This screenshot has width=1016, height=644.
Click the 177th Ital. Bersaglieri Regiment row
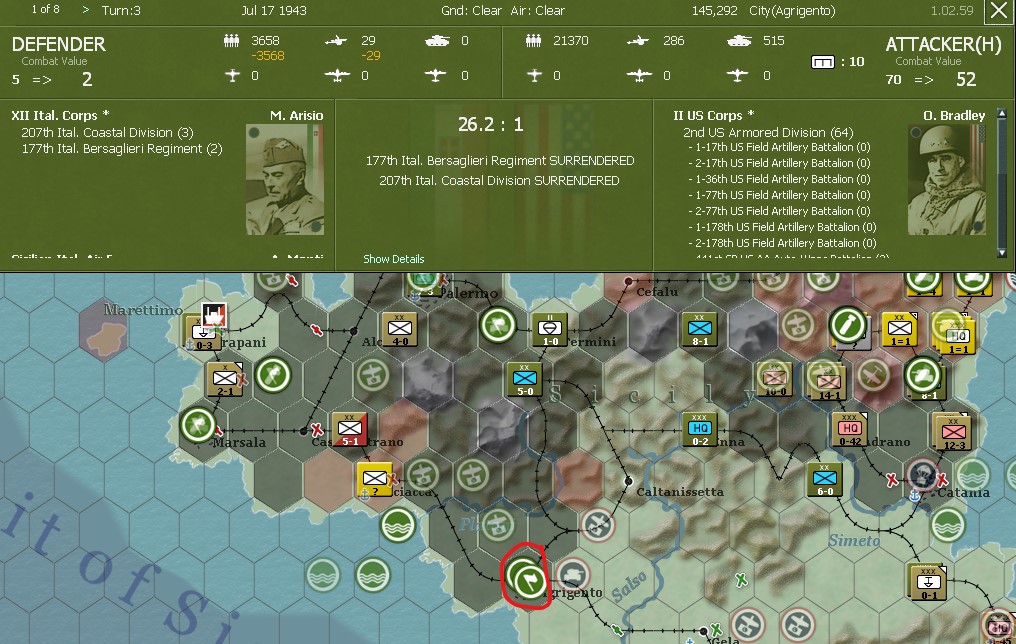(x=122, y=149)
